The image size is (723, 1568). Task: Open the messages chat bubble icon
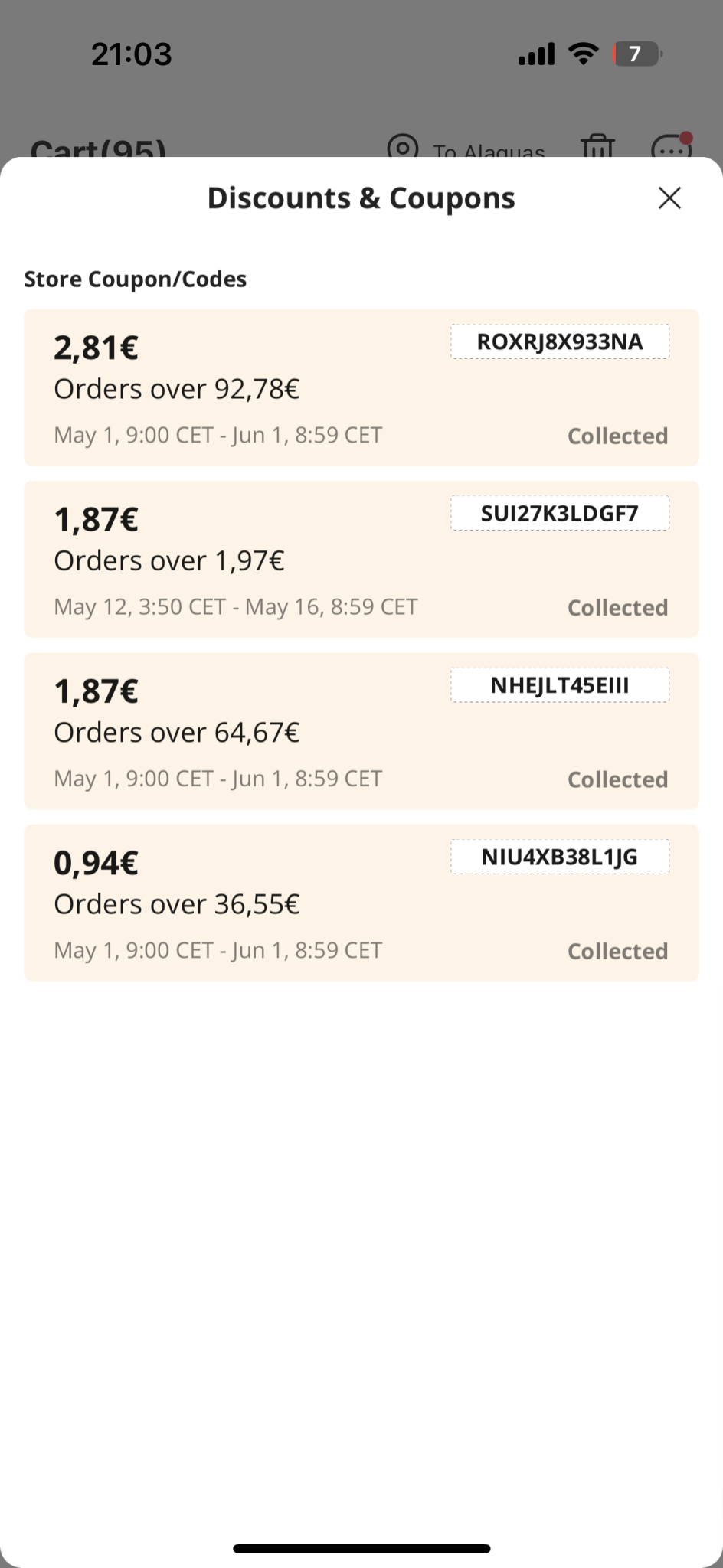[671, 147]
